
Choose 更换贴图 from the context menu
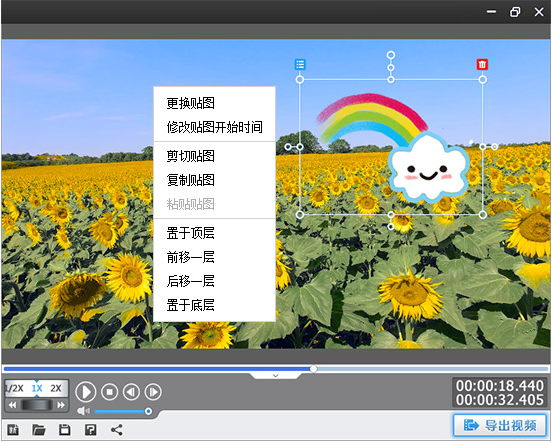pos(190,103)
